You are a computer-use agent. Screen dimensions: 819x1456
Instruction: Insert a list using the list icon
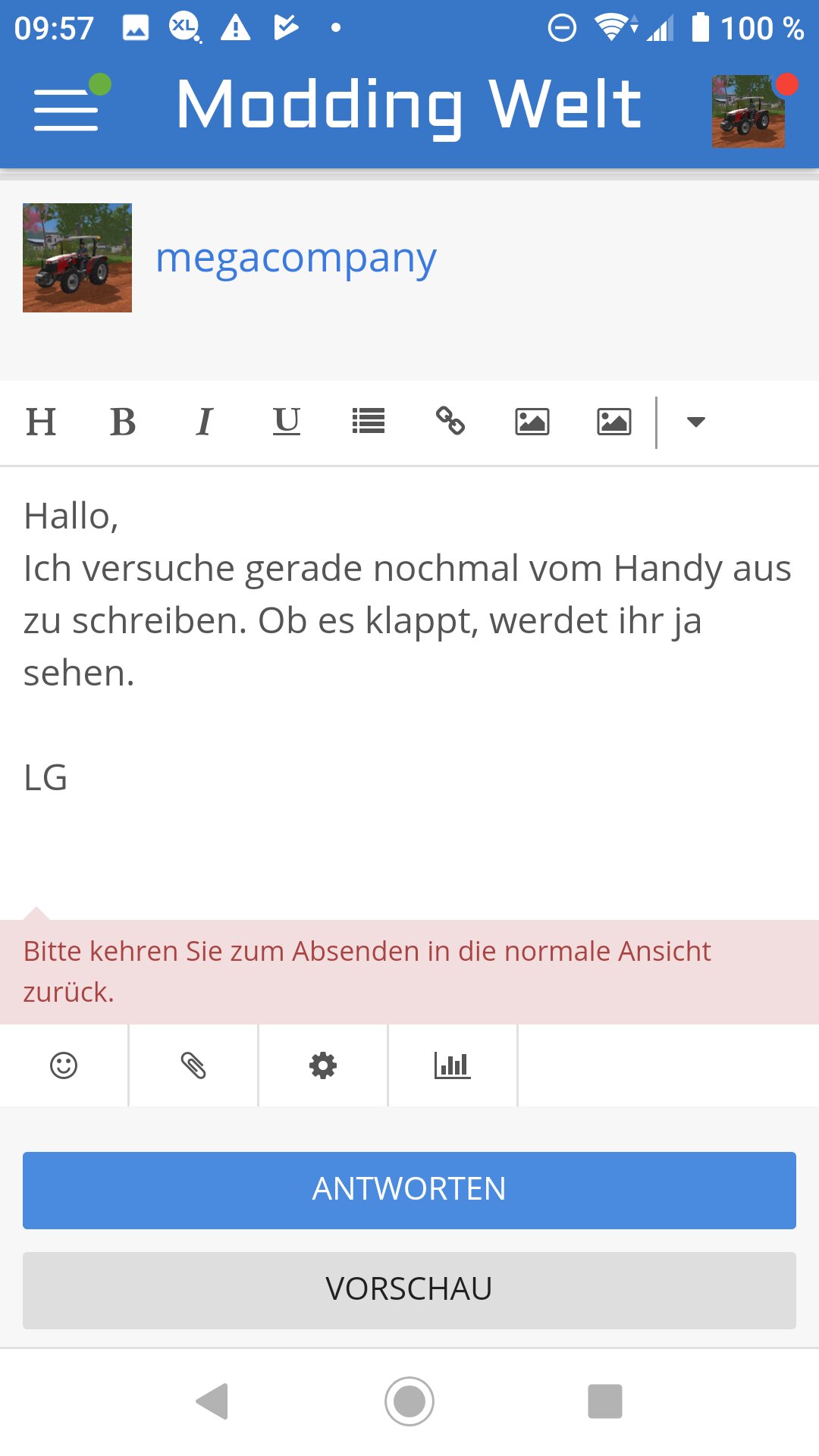click(369, 422)
